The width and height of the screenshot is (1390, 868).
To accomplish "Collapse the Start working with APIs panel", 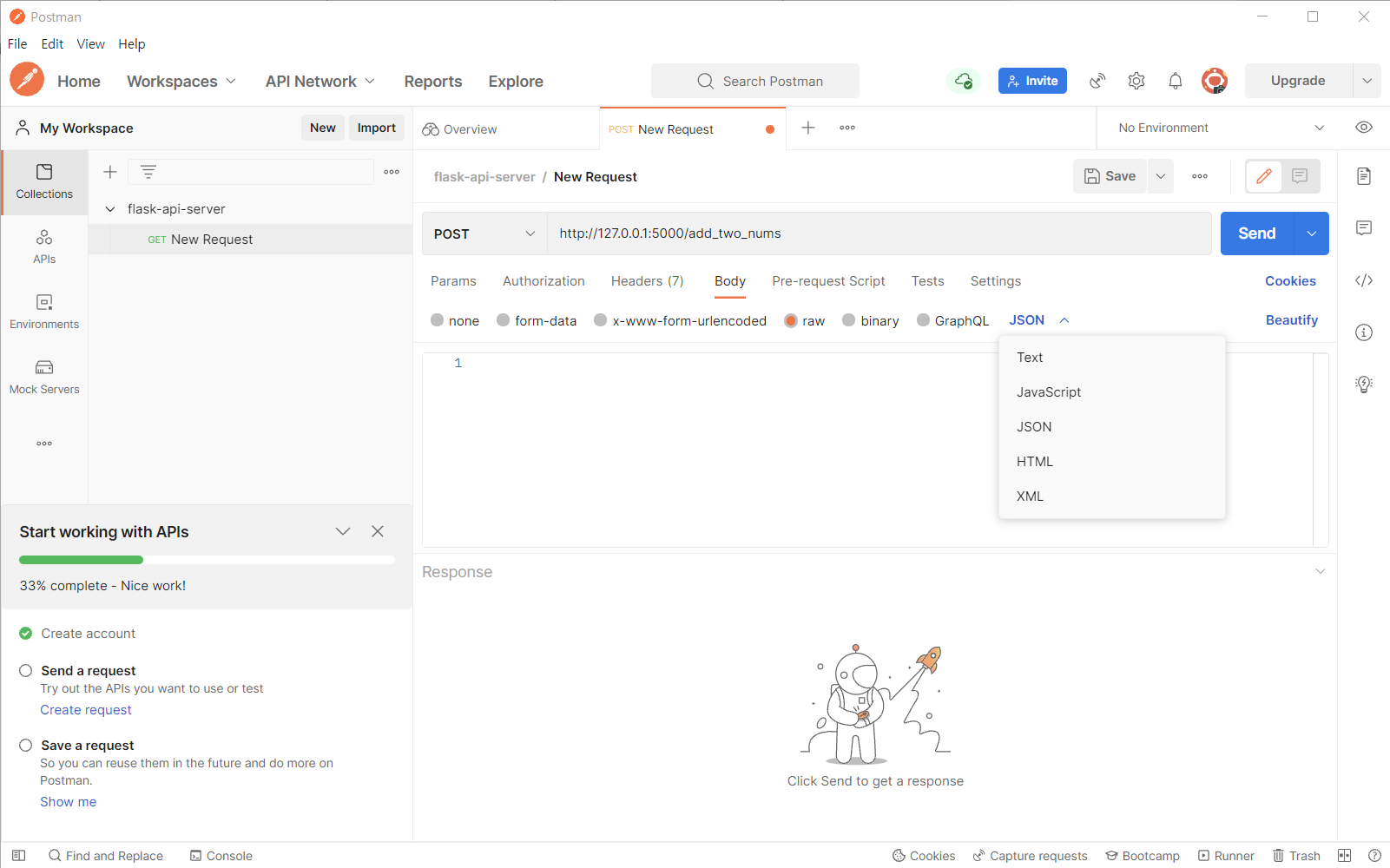I will 343,531.
